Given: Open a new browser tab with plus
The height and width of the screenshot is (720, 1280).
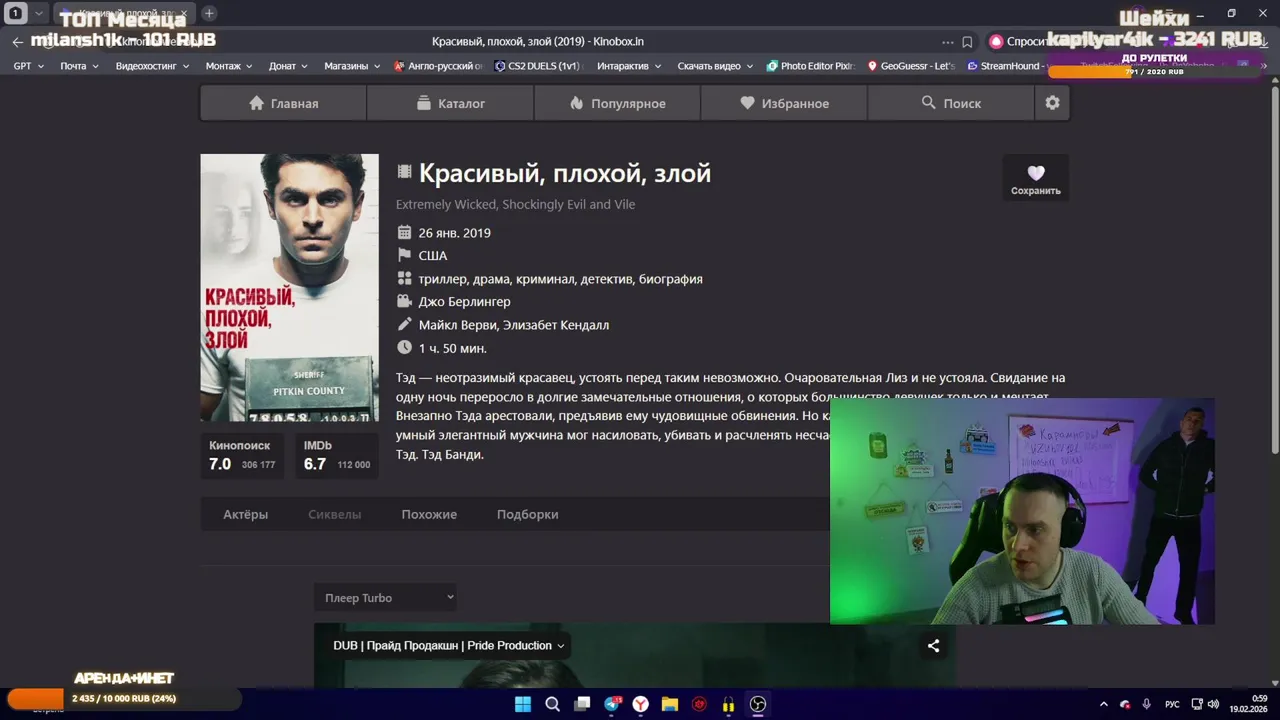Looking at the screenshot, I should click(209, 13).
